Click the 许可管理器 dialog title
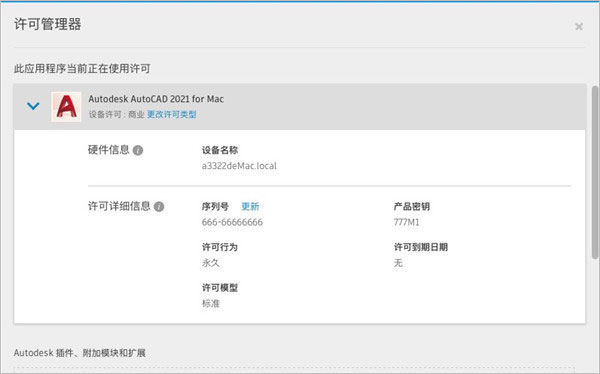Image resolution: width=600 pixels, height=374 pixels. [47, 24]
